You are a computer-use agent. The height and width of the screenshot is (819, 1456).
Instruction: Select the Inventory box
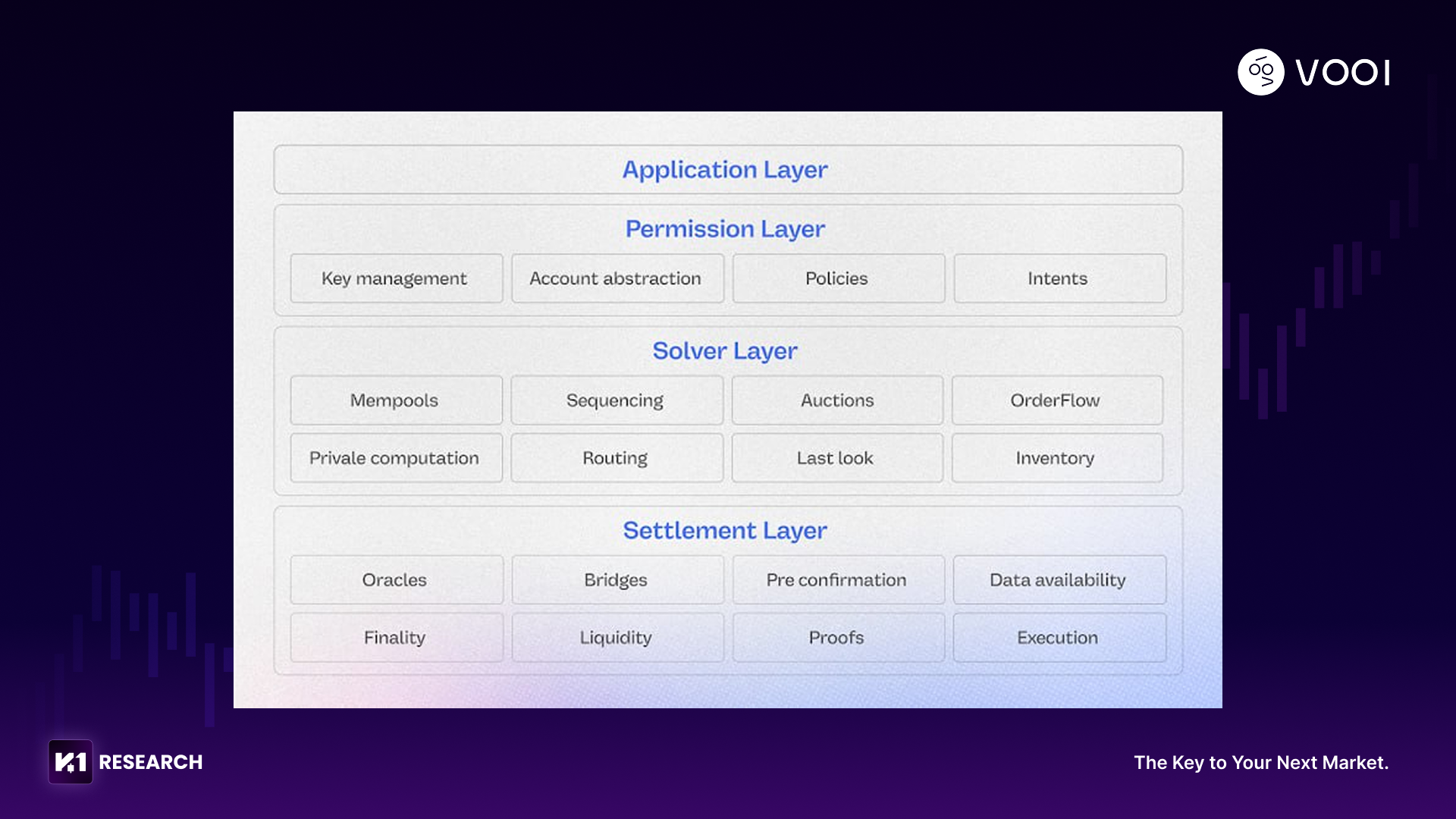tap(1056, 458)
